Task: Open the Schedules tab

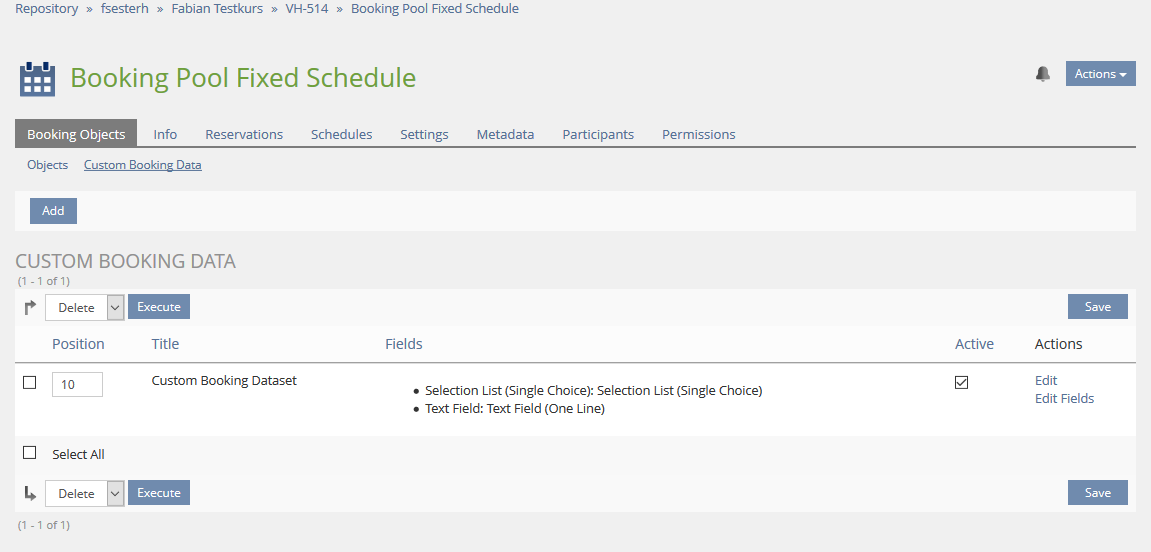Action: tap(341, 134)
